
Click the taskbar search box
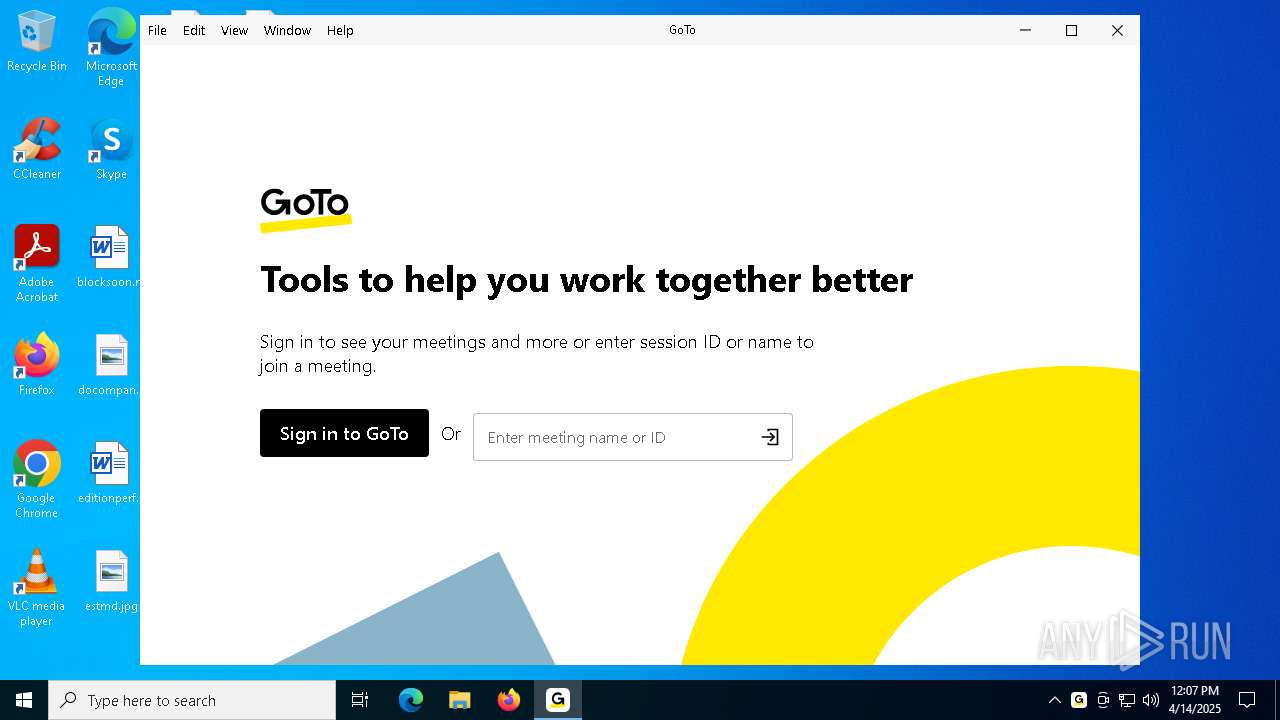pyautogui.click(x=192, y=700)
